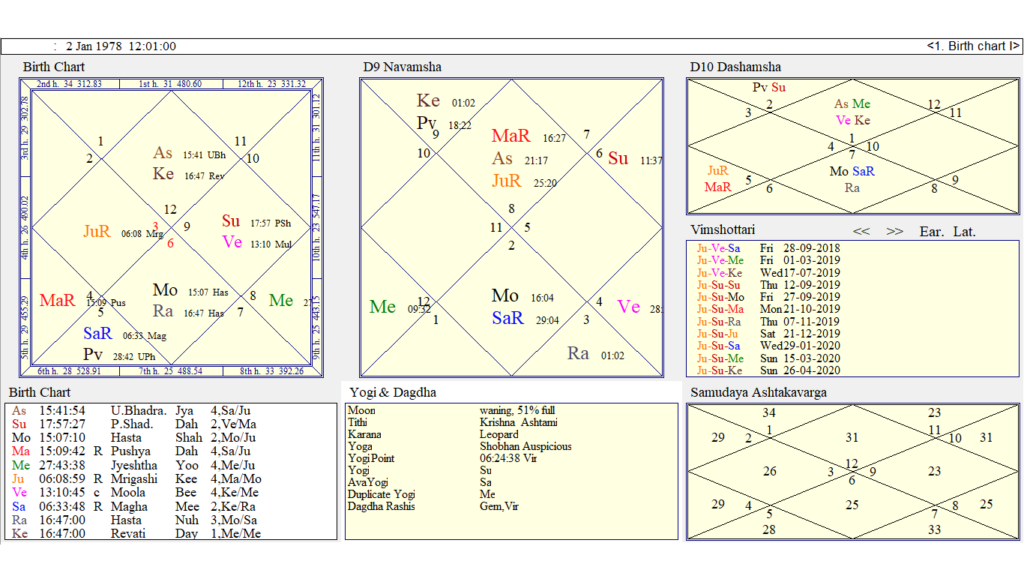Click the '12th h. 23 331.32' house label
The width and height of the screenshot is (1024, 576).
[272, 84]
